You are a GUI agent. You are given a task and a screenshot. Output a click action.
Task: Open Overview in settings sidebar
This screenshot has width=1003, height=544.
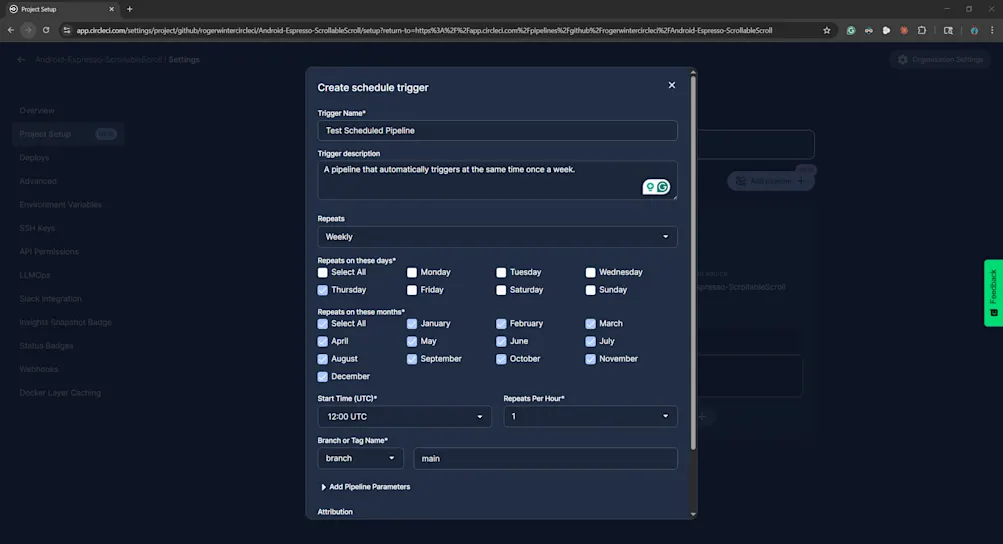[x=36, y=111]
